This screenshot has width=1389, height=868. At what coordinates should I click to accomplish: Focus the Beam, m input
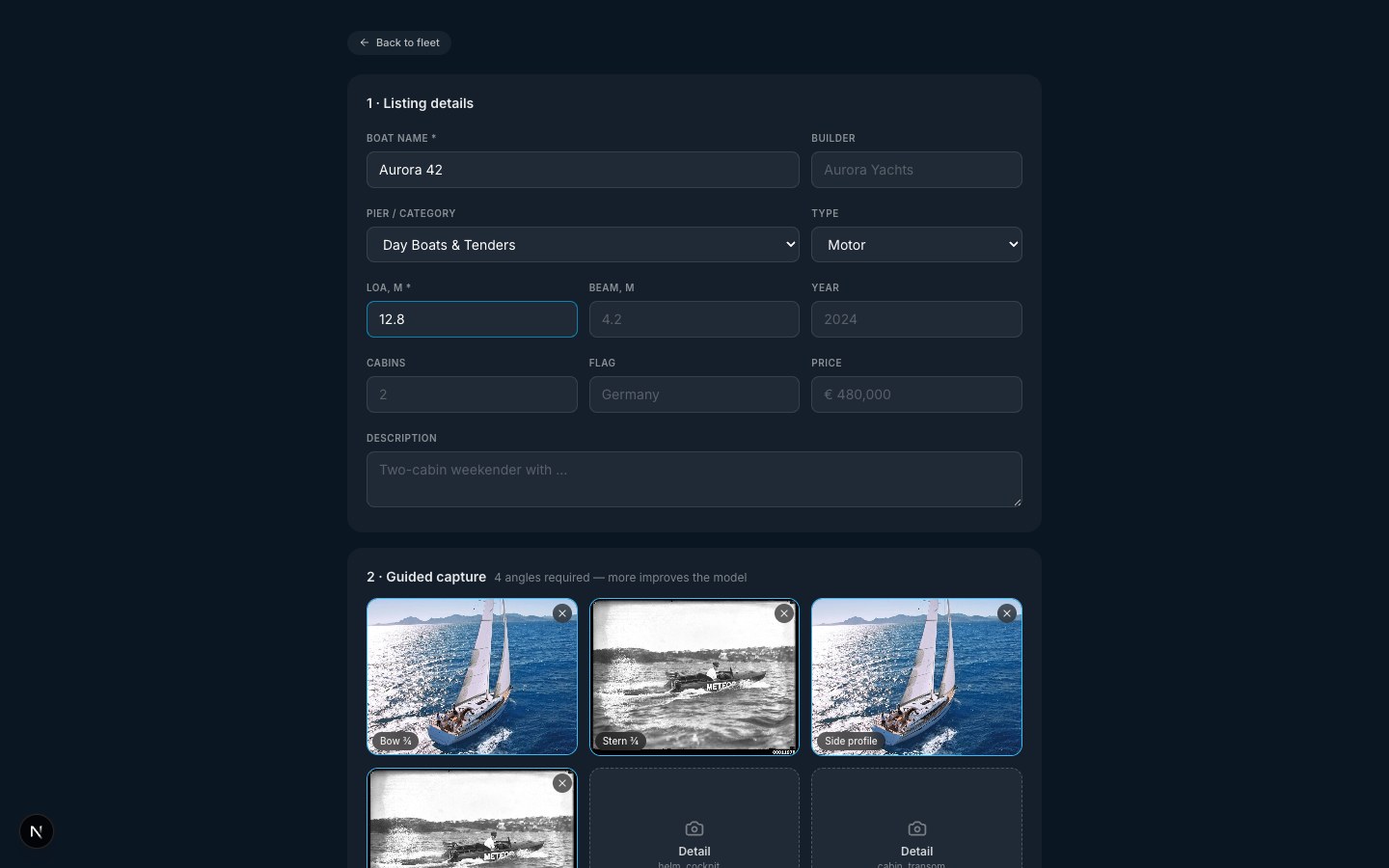694,319
